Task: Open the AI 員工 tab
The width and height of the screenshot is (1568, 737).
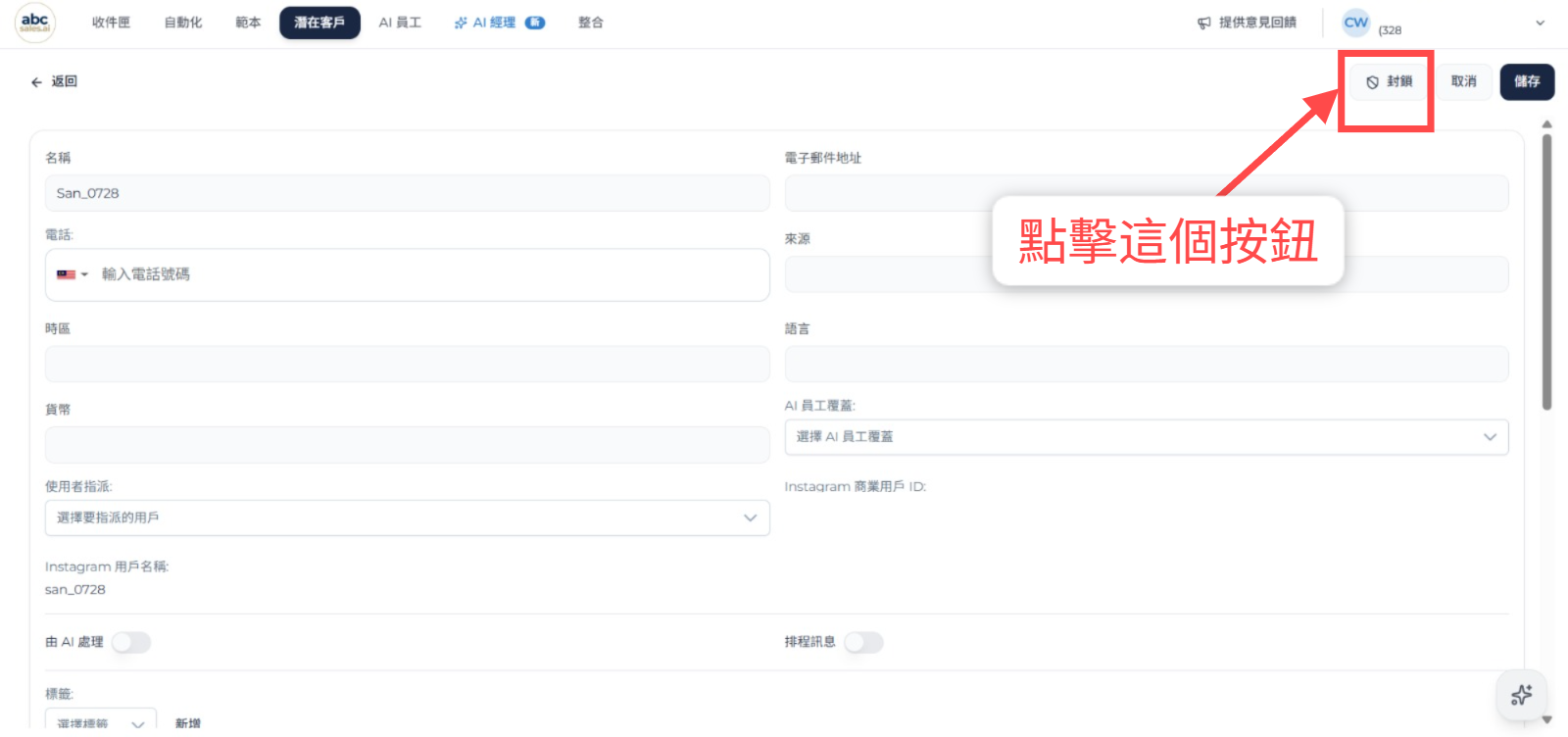Action: pyautogui.click(x=400, y=23)
